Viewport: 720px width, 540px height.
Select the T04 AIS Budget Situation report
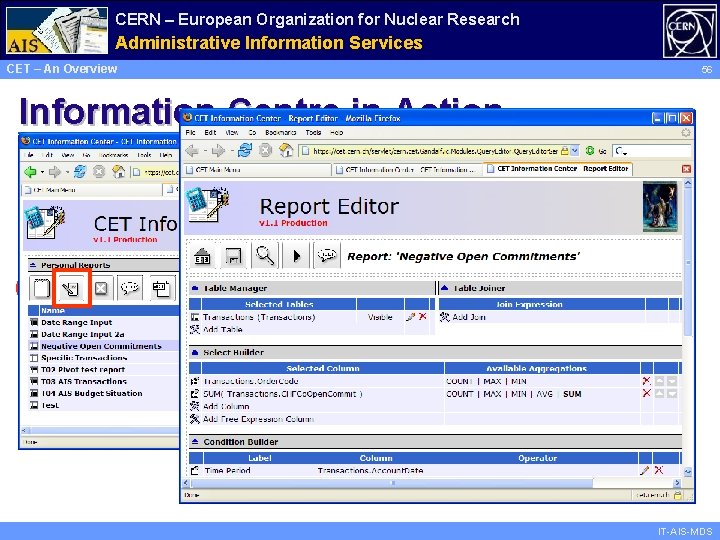[x=92, y=393]
